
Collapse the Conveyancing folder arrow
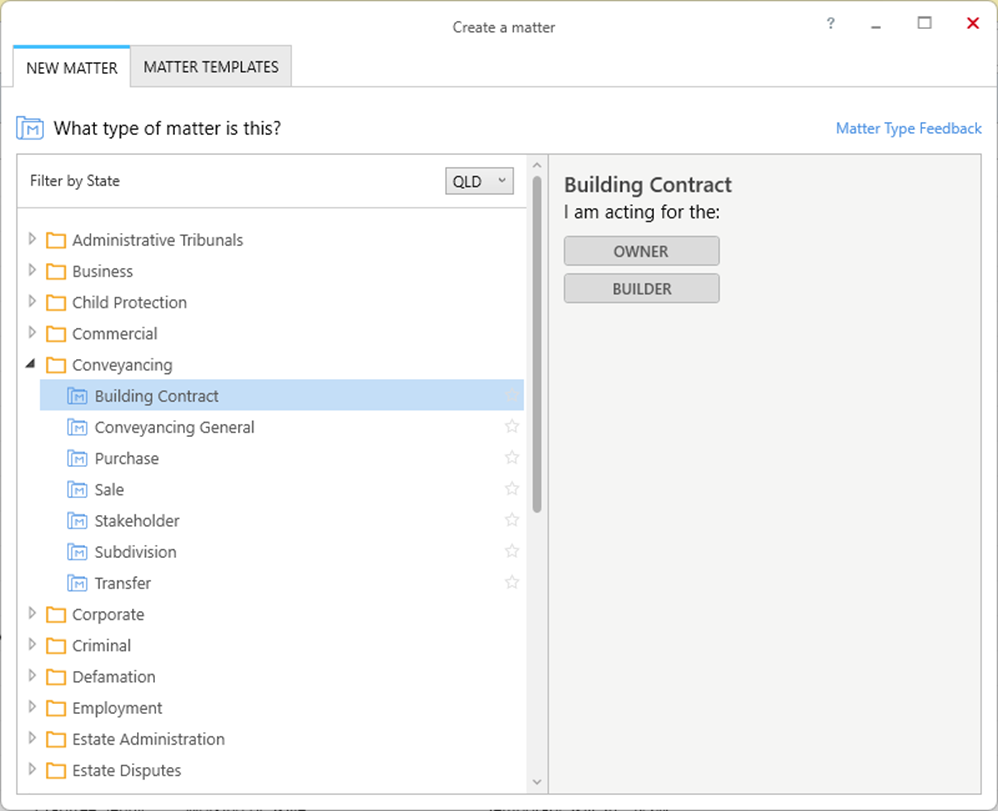(31, 364)
